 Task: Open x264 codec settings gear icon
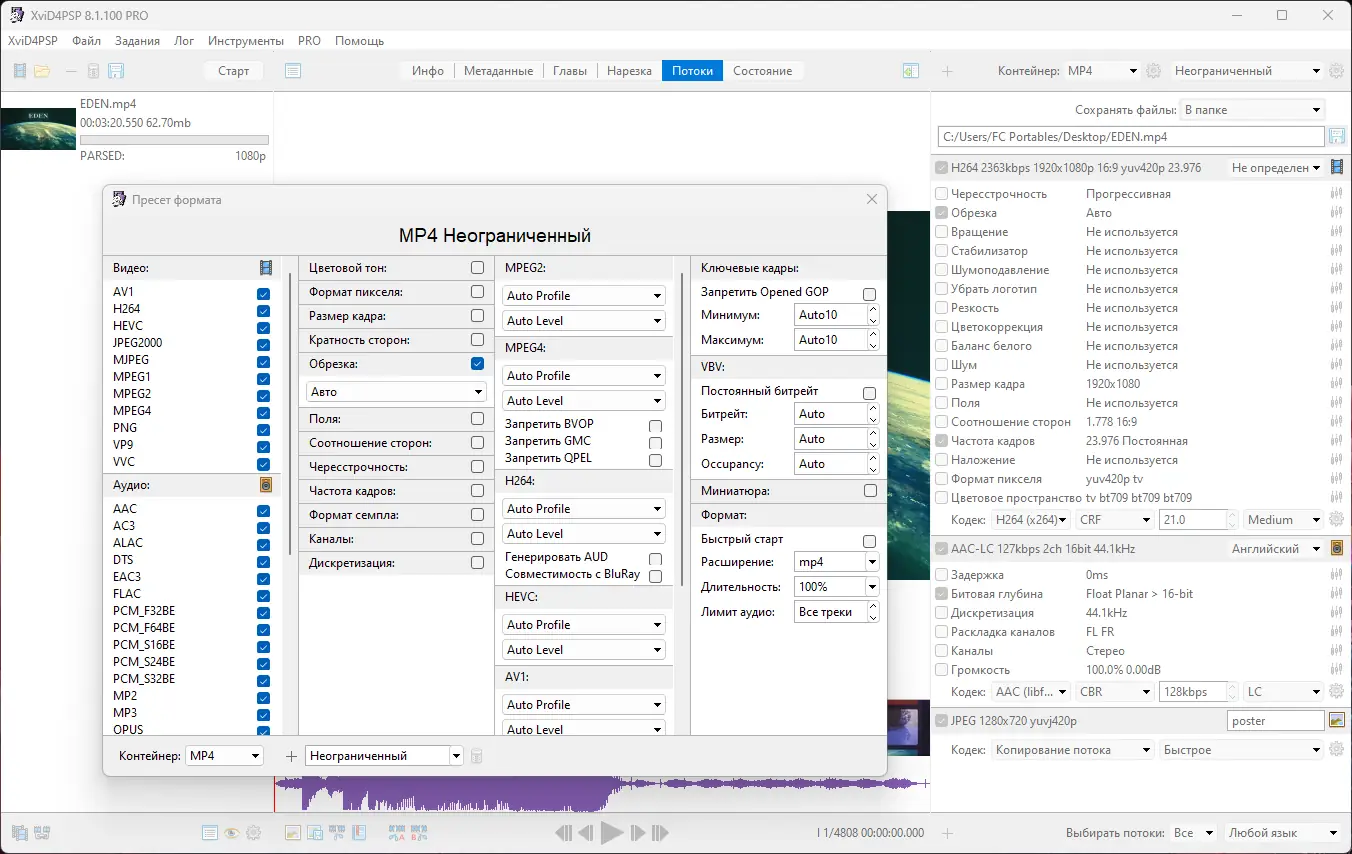(1336, 520)
